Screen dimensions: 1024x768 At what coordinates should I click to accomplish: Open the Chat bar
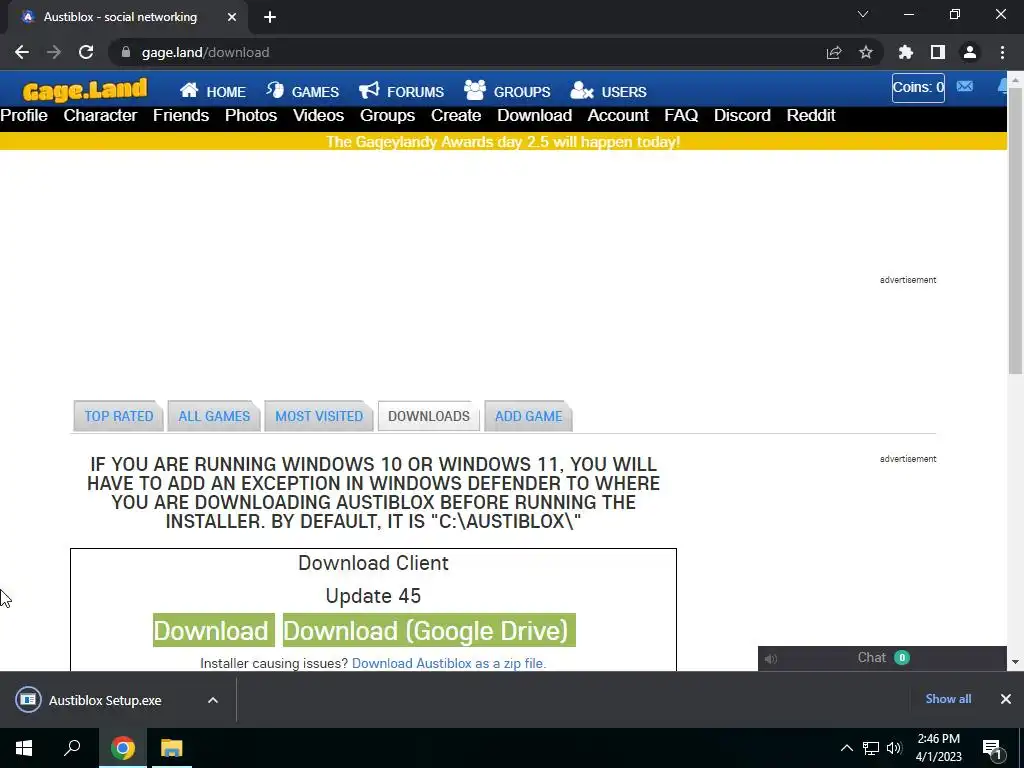point(882,658)
